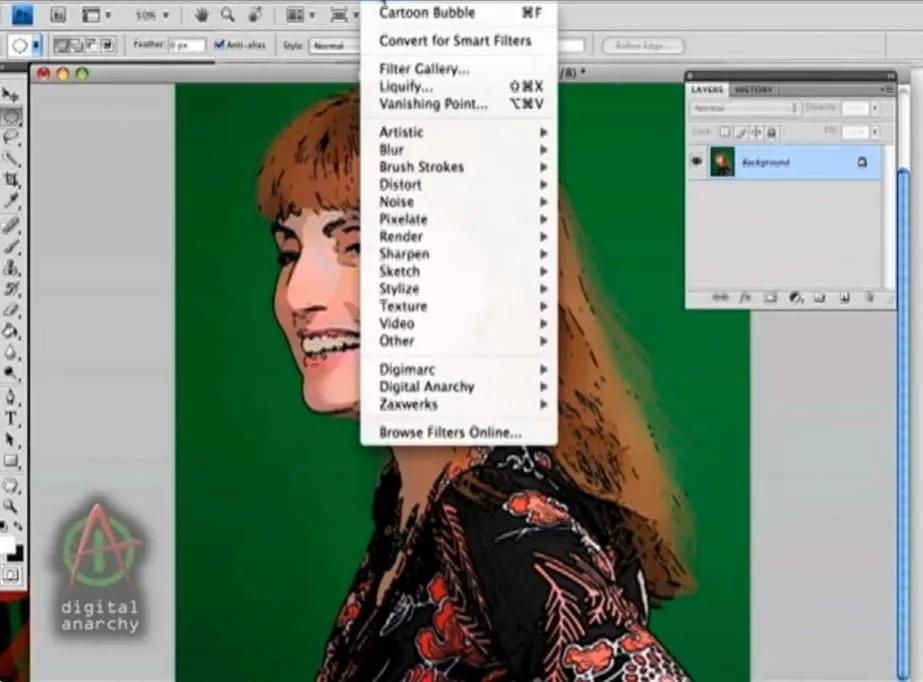Toggle lock transparent pixels in Layers panel
Image resolution: width=923 pixels, height=682 pixels.
coord(725,132)
